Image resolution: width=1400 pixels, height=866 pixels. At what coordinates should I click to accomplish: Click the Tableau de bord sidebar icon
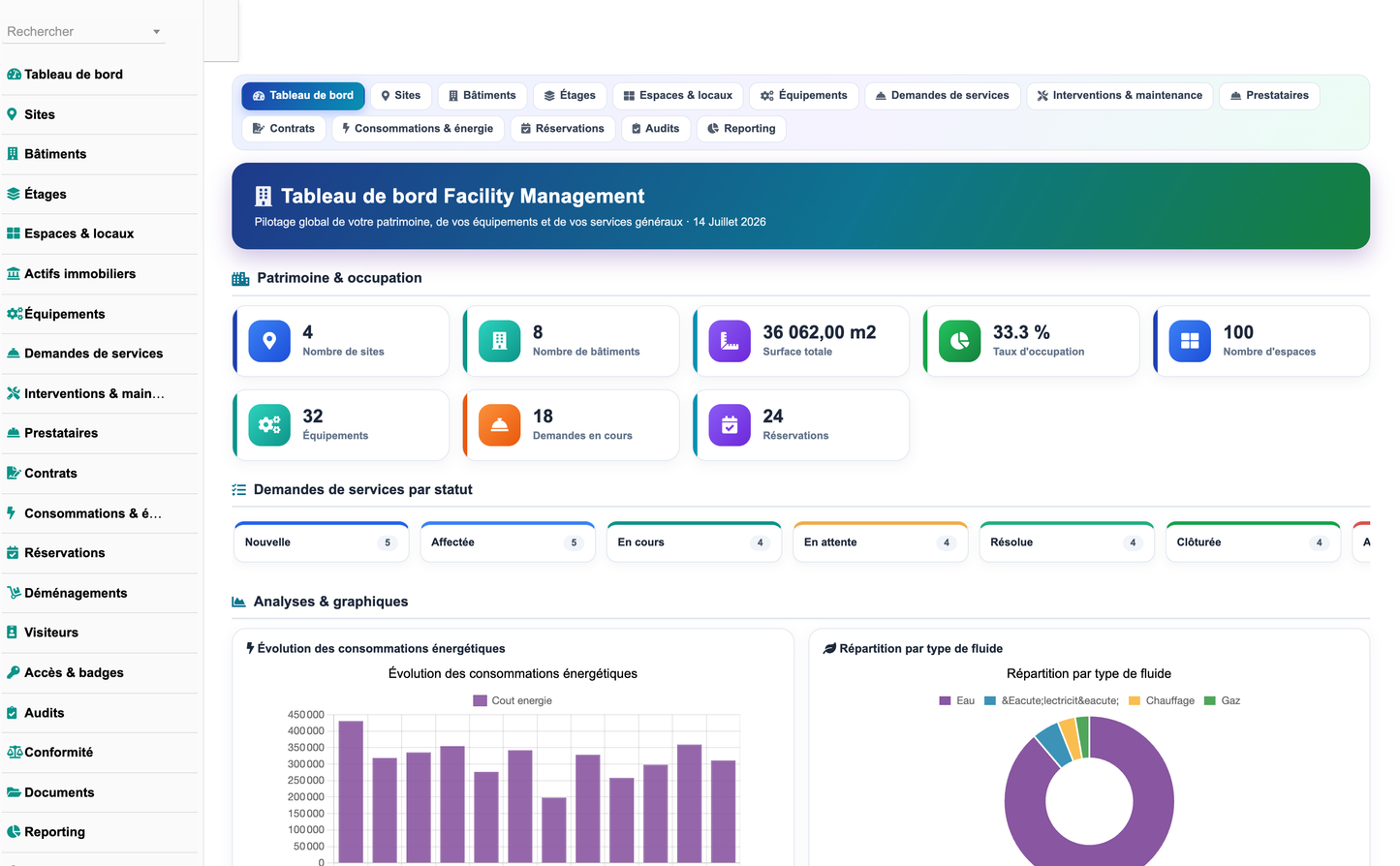click(14, 75)
